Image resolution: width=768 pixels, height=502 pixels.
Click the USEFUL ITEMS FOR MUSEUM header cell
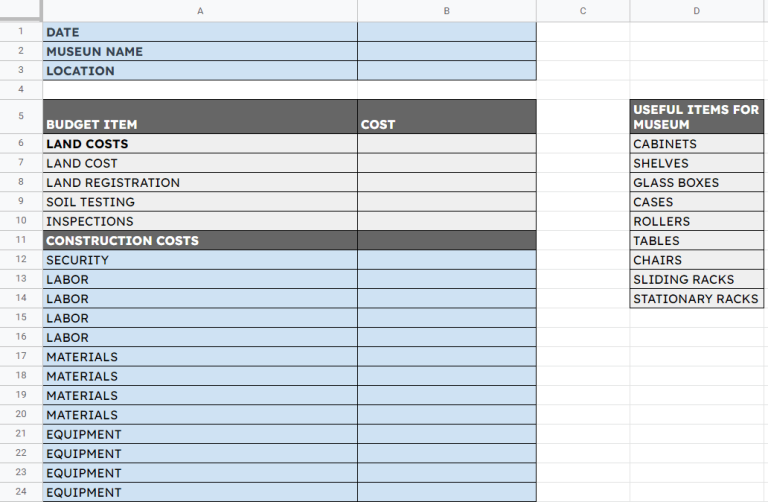(696, 117)
